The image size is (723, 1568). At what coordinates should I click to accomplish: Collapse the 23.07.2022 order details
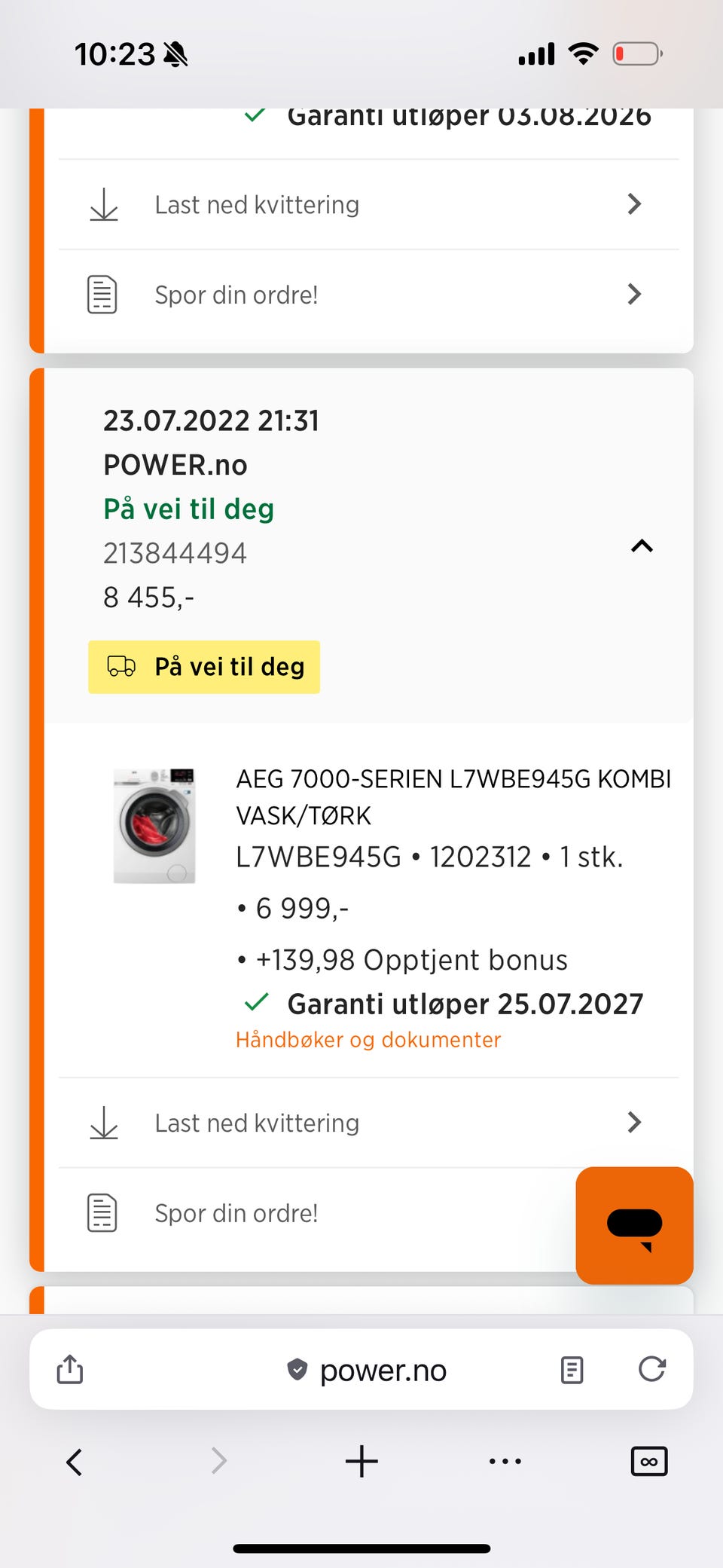(641, 546)
